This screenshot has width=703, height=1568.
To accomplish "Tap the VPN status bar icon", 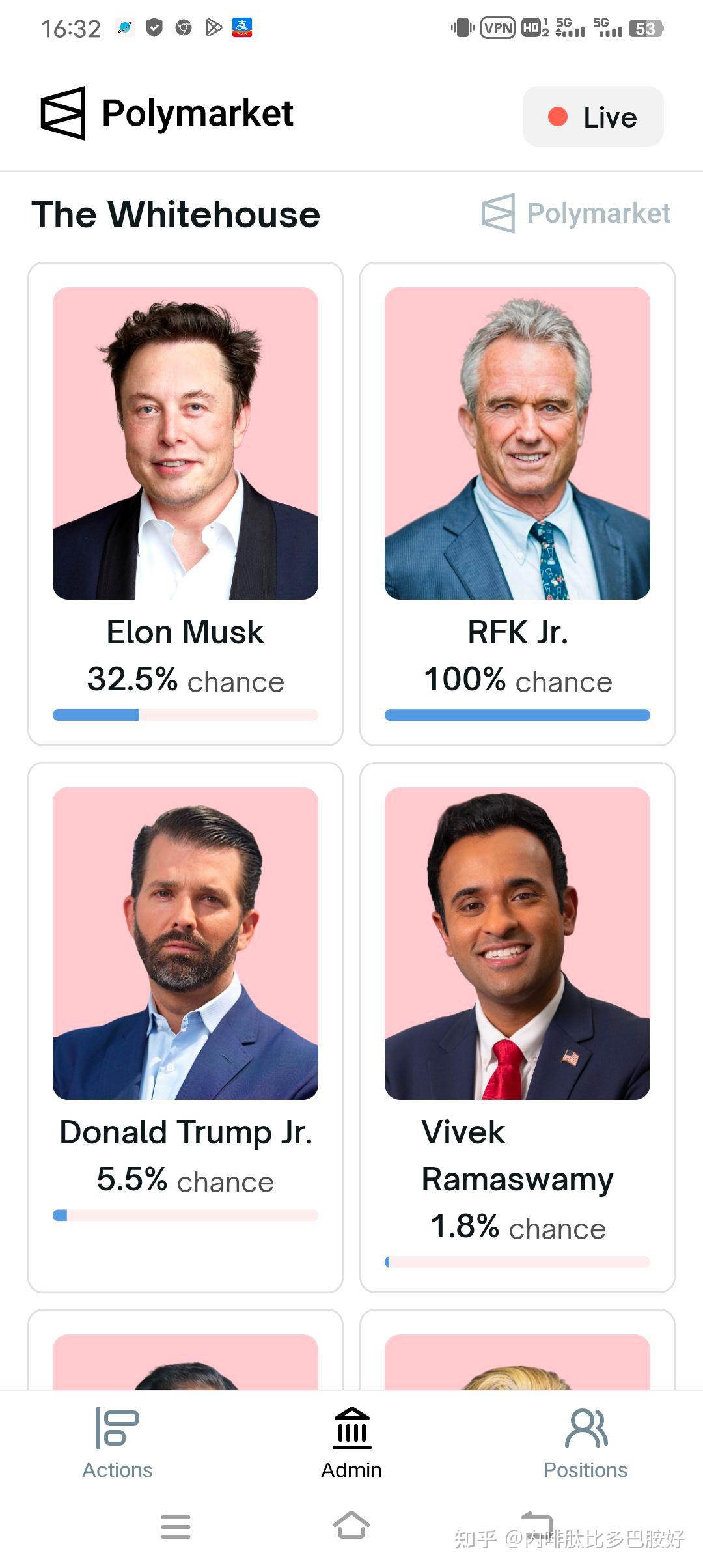I will click(x=498, y=28).
